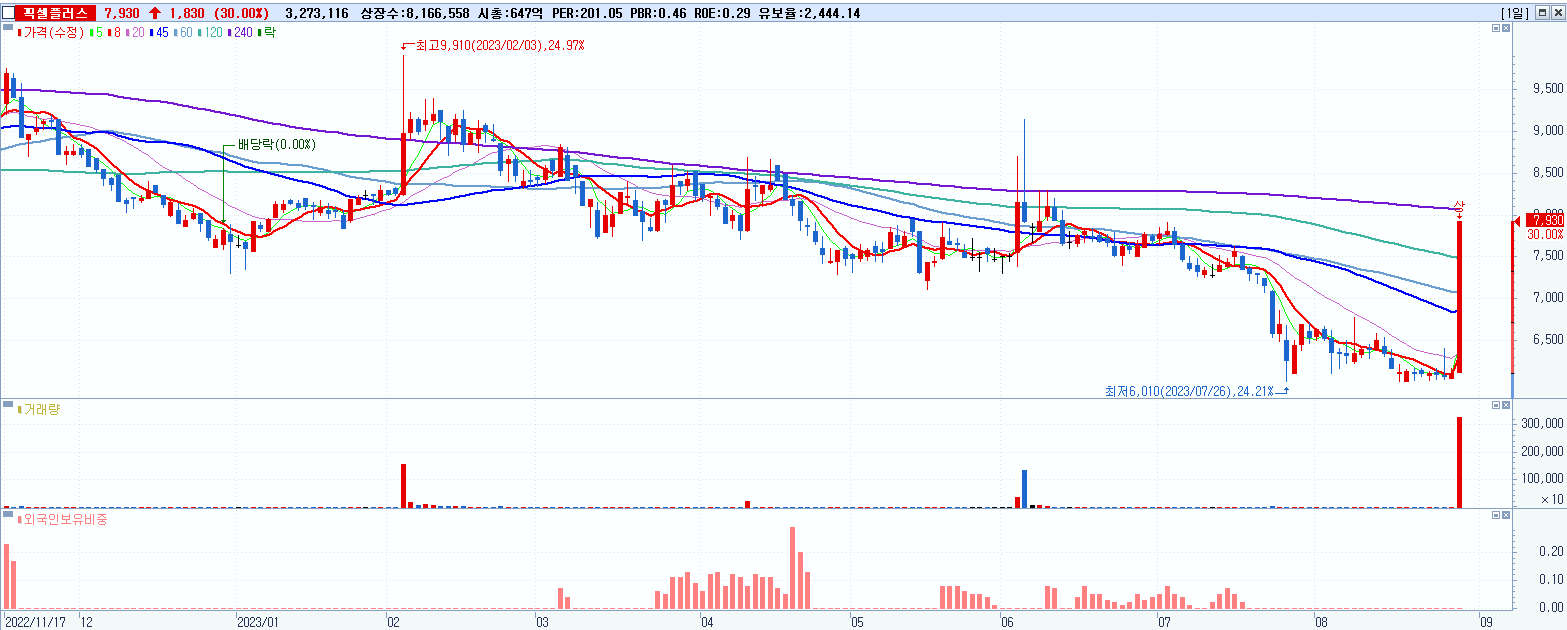Viewport: 1567px width, 630px height.
Task: Collapse volume pane via top-left gray handle
Action: 7,406
